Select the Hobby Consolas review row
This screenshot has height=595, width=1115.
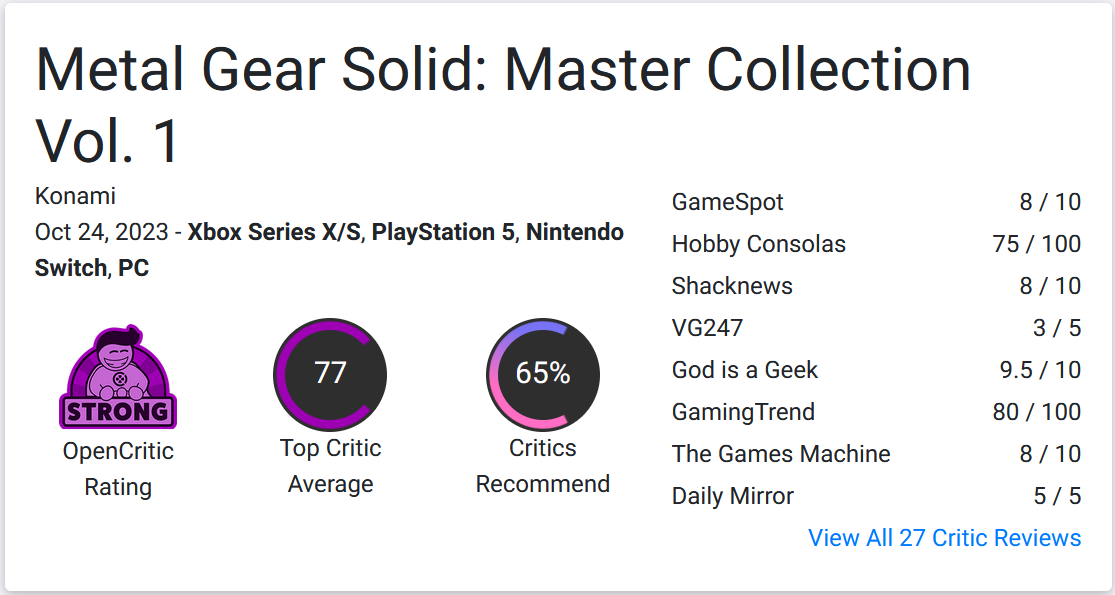tap(876, 244)
